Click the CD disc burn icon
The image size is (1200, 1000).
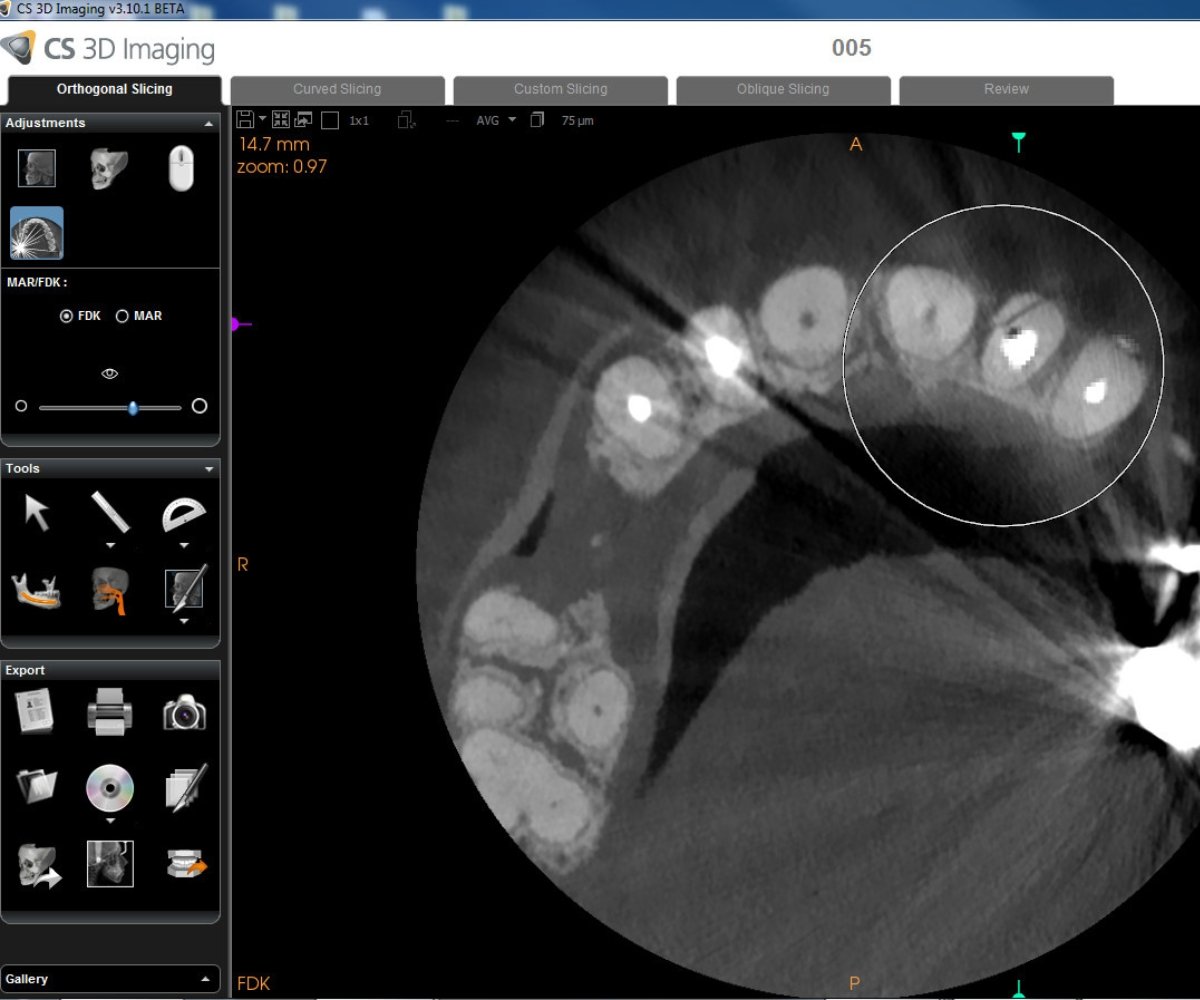110,788
